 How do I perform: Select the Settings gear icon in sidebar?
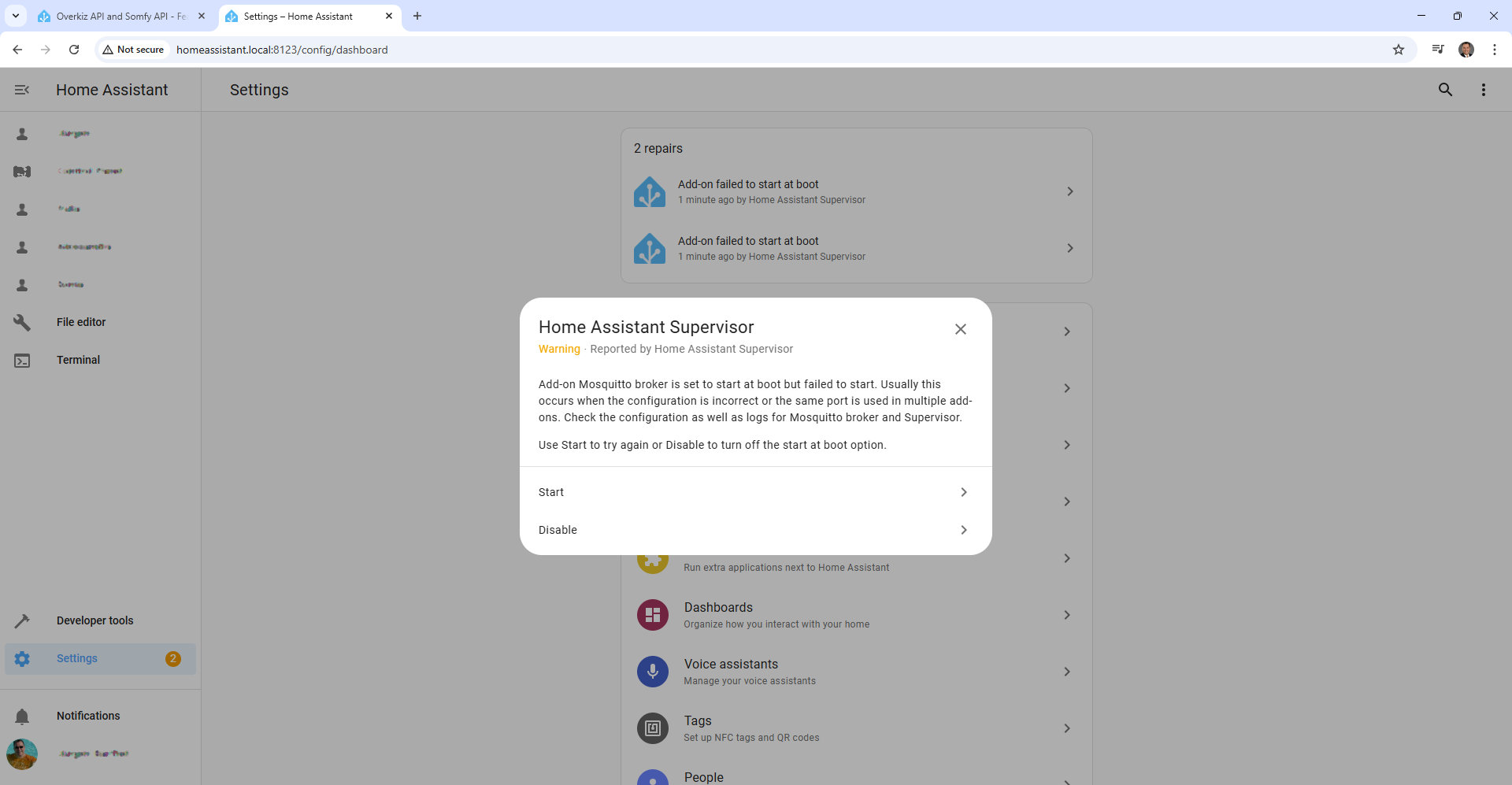(22, 658)
